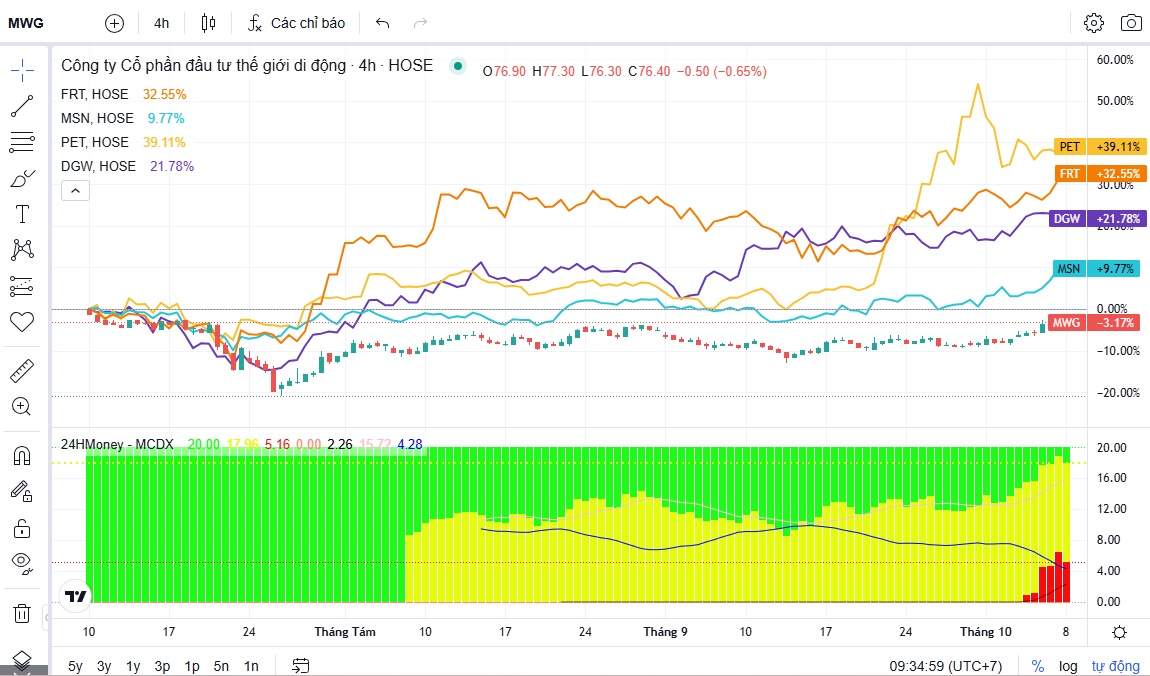The height and width of the screenshot is (676, 1150).
Task: Select the 5y time range
Action: [x=76, y=666]
